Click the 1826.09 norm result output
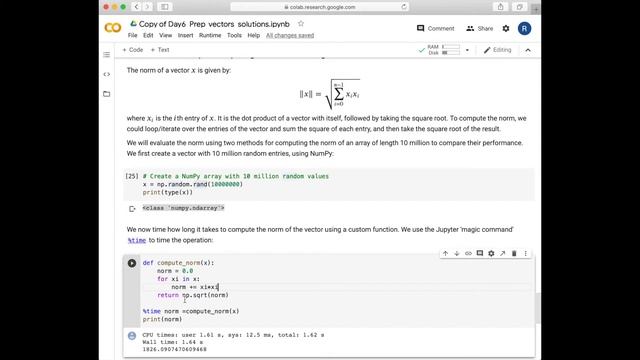 (174, 349)
